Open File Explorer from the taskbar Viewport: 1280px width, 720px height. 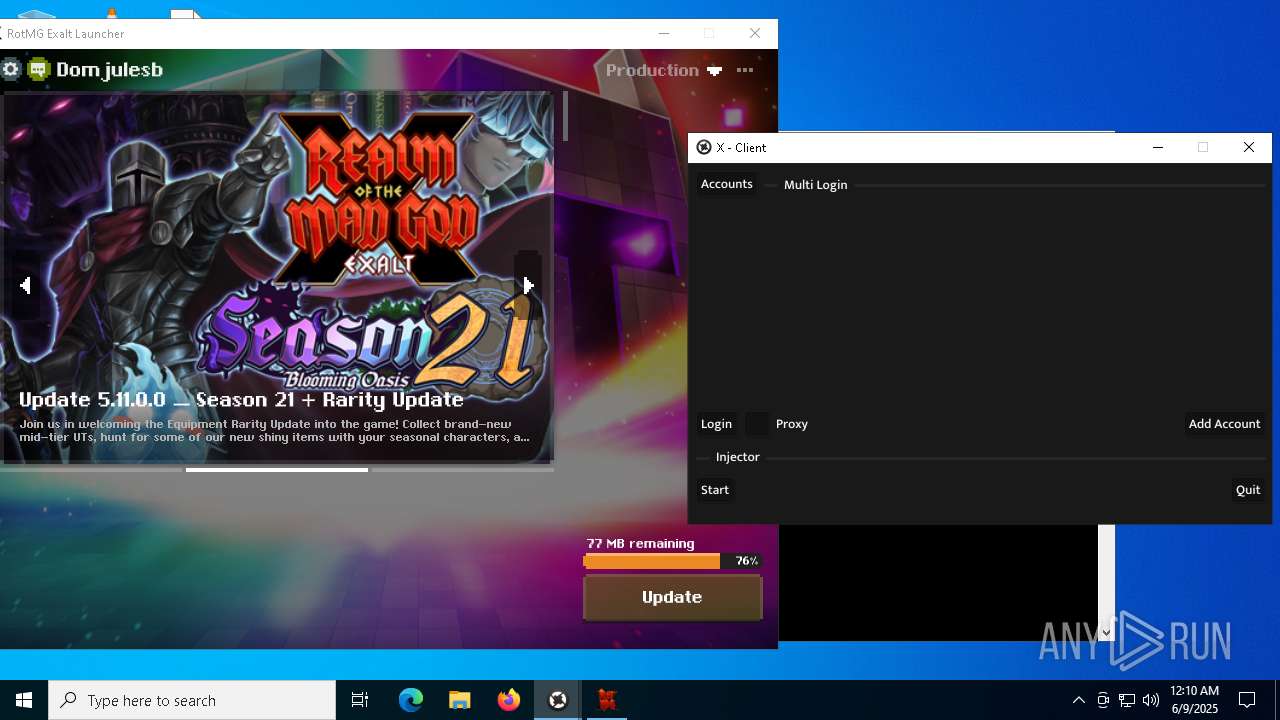click(x=460, y=700)
